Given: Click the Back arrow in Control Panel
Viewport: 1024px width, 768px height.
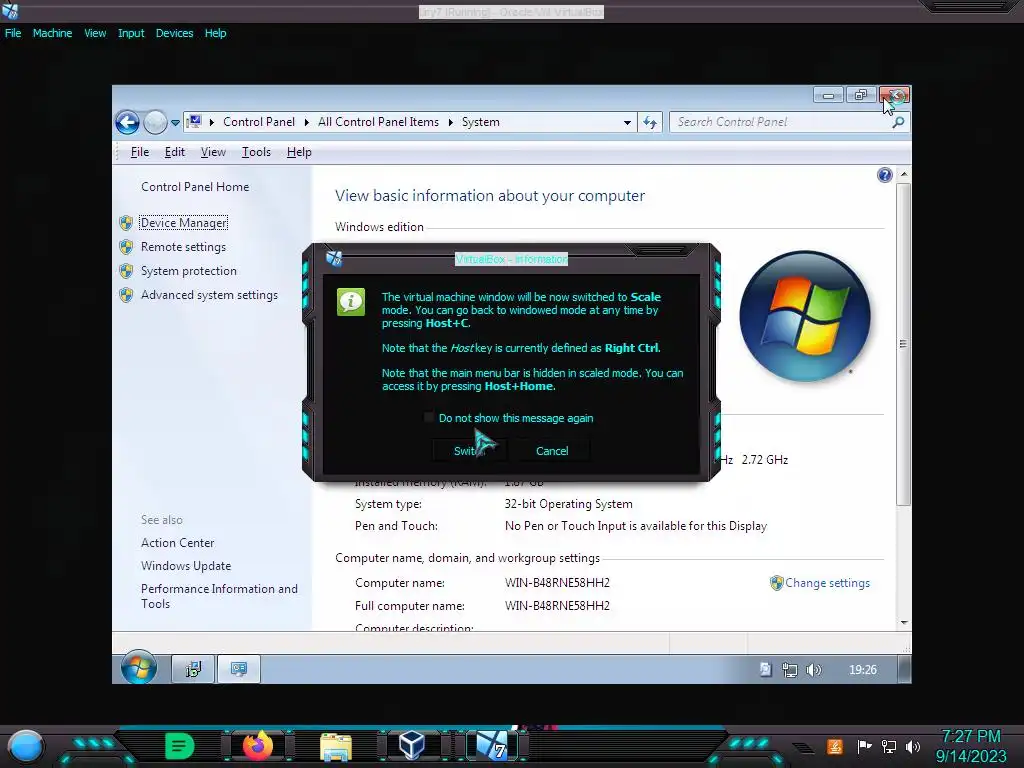Looking at the screenshot, I should 127,122.
